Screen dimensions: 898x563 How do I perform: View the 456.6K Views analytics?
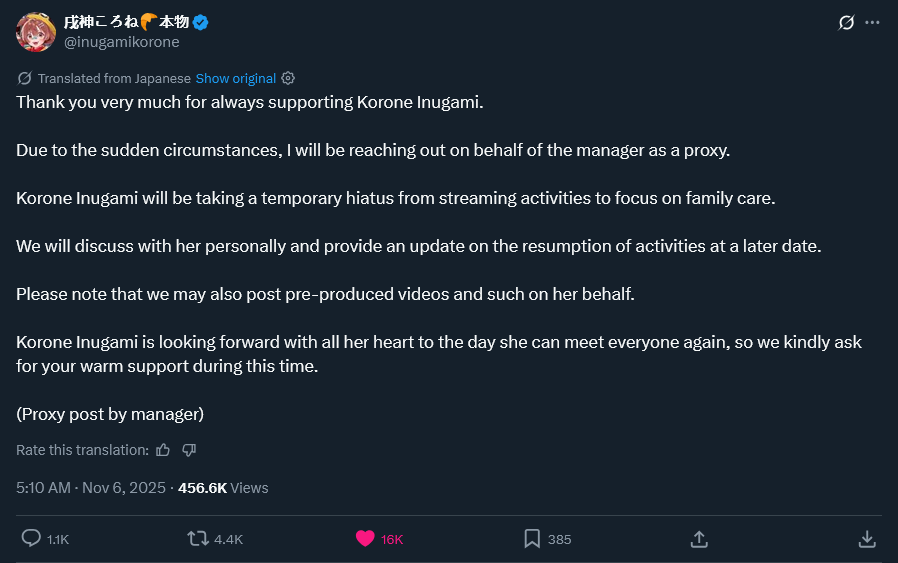[223, 488]
